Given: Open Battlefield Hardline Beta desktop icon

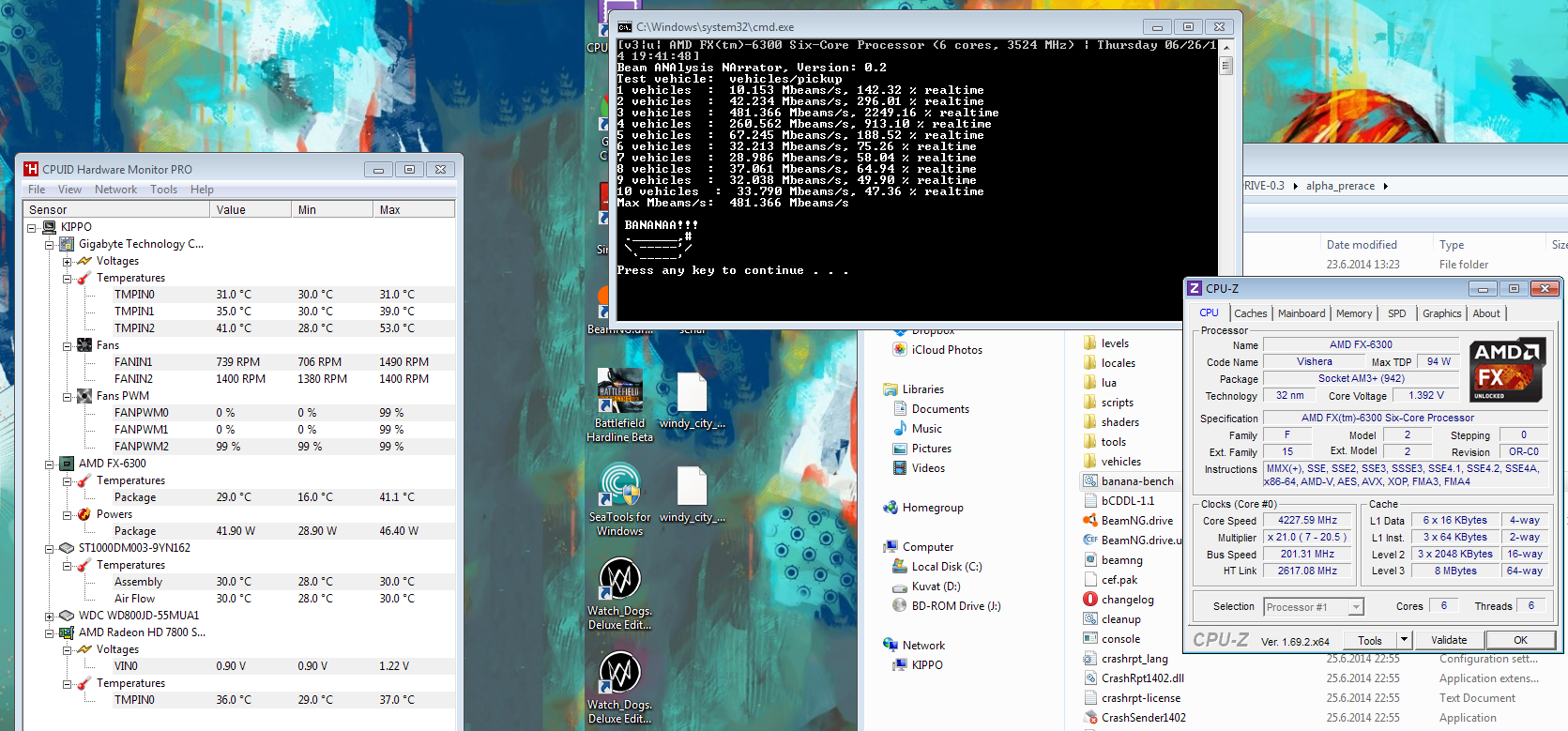Looking at the screenshot, I should click(x=619, y=404).
